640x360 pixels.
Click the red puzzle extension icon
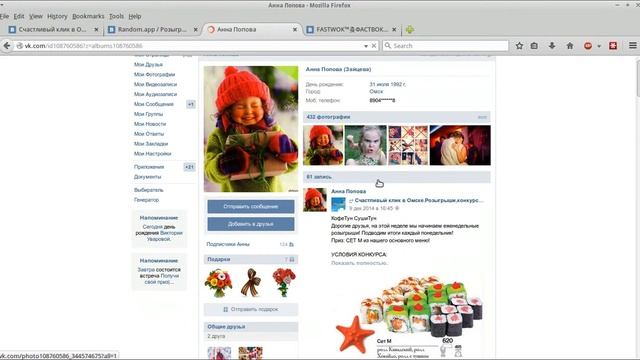tap(613, 46)
